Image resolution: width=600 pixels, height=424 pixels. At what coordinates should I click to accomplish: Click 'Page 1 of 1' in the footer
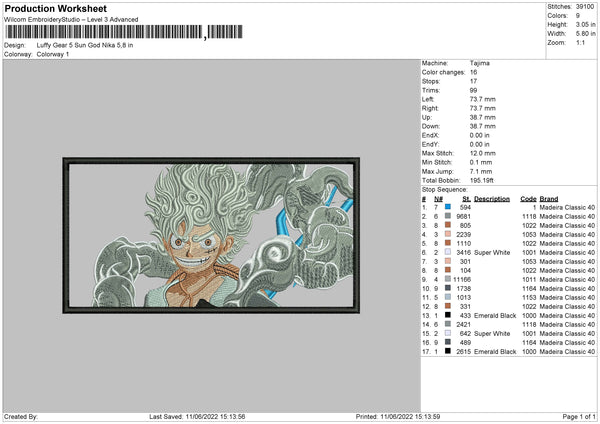pyautogui.click(x=579, y=416)
